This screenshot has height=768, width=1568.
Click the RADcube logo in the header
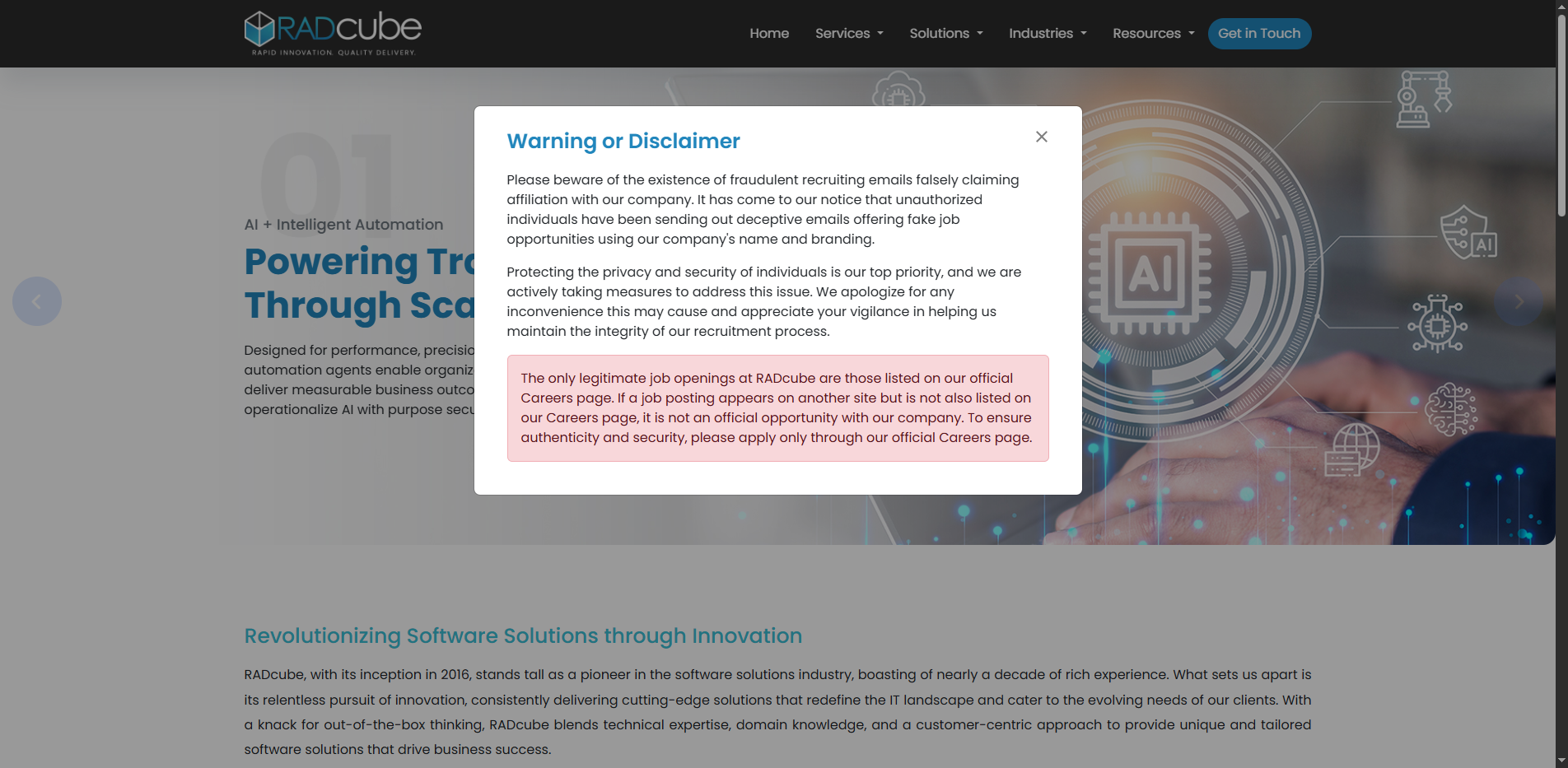click(x=333, y=33)
